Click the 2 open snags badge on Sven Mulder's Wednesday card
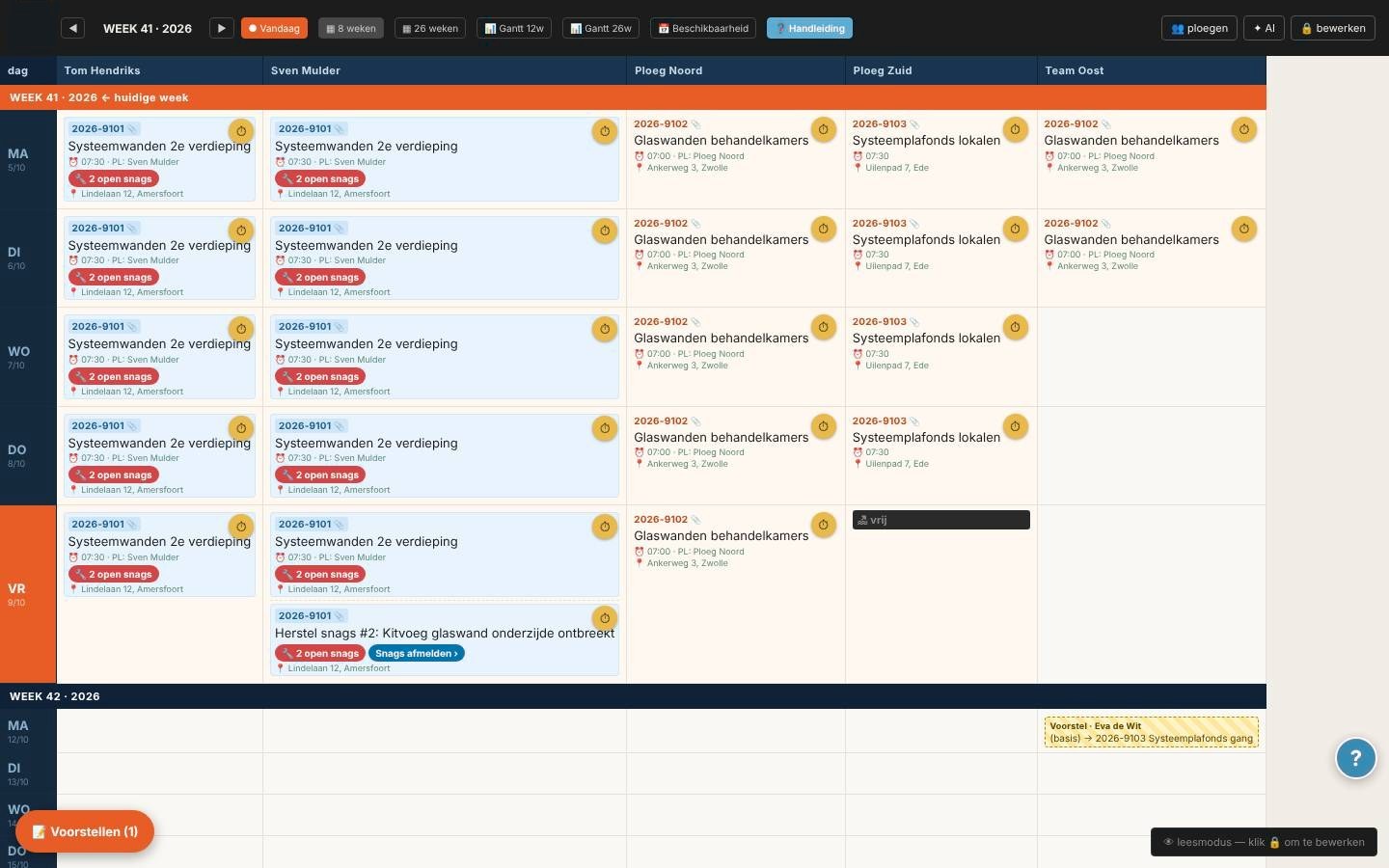1389x868 pixels. (x=320, y=376)
